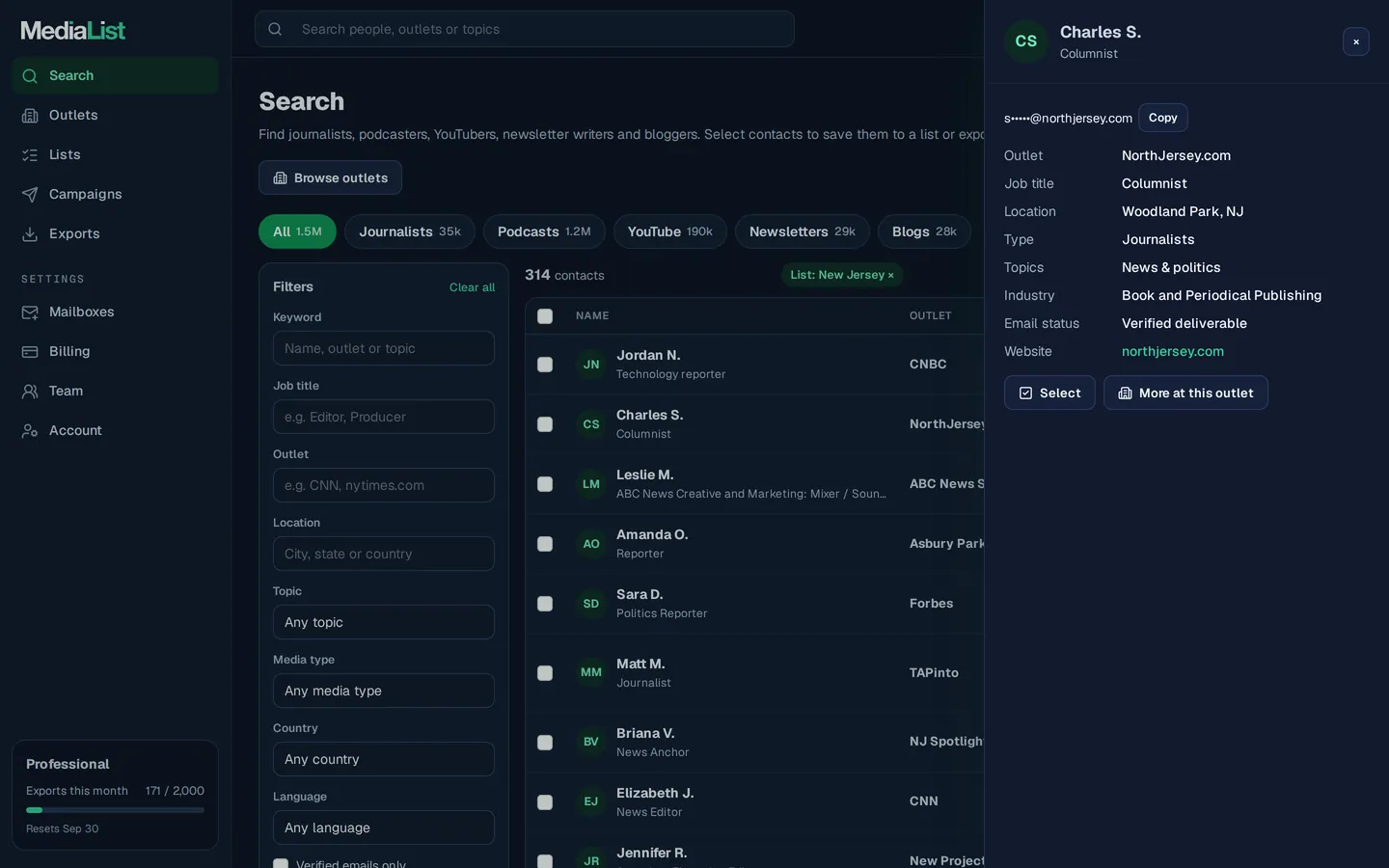
Task: Open the Language dropdown
Action: (x=384, y=827)
